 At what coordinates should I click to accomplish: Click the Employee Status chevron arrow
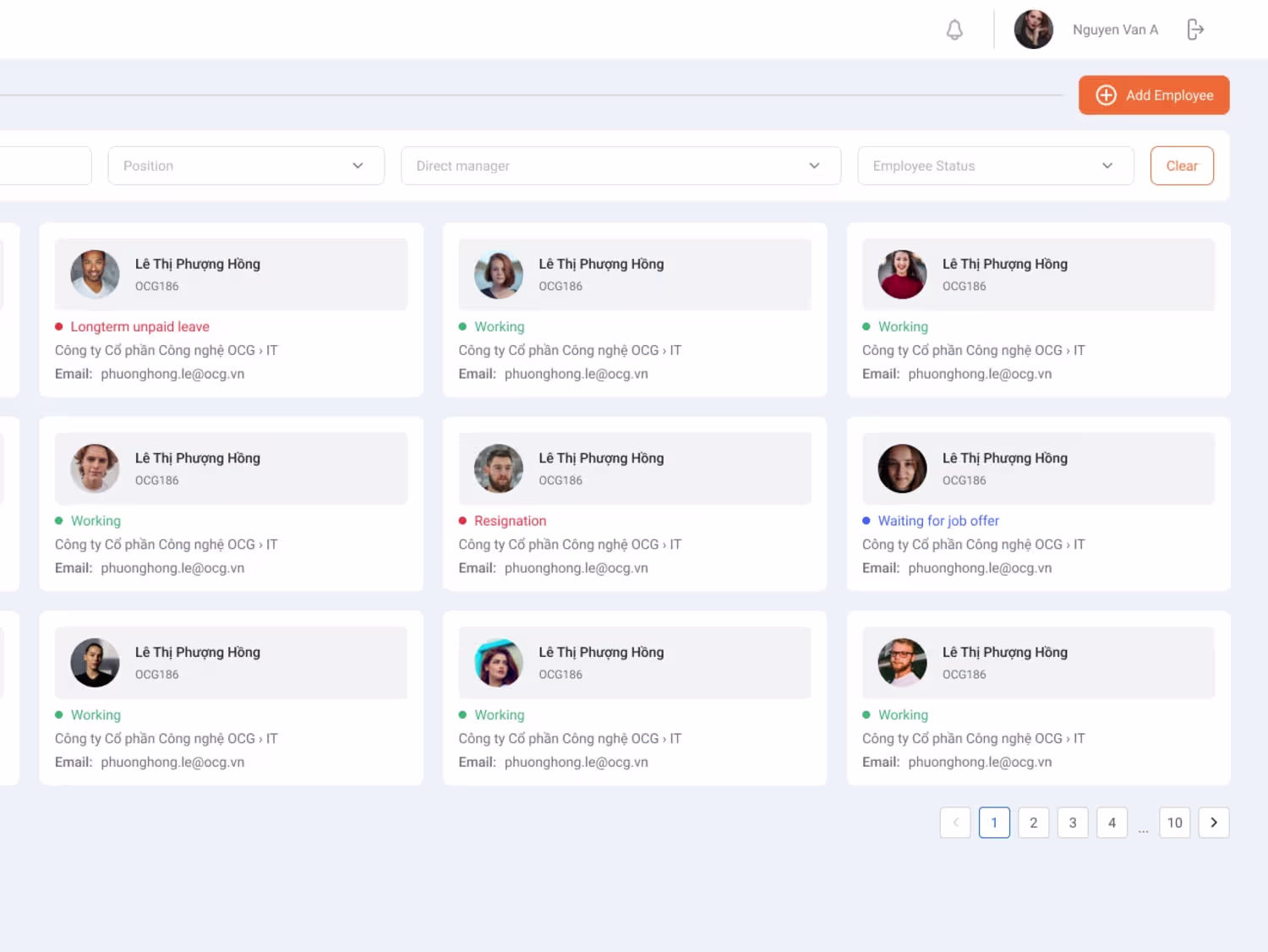(x=1107, y=166)
